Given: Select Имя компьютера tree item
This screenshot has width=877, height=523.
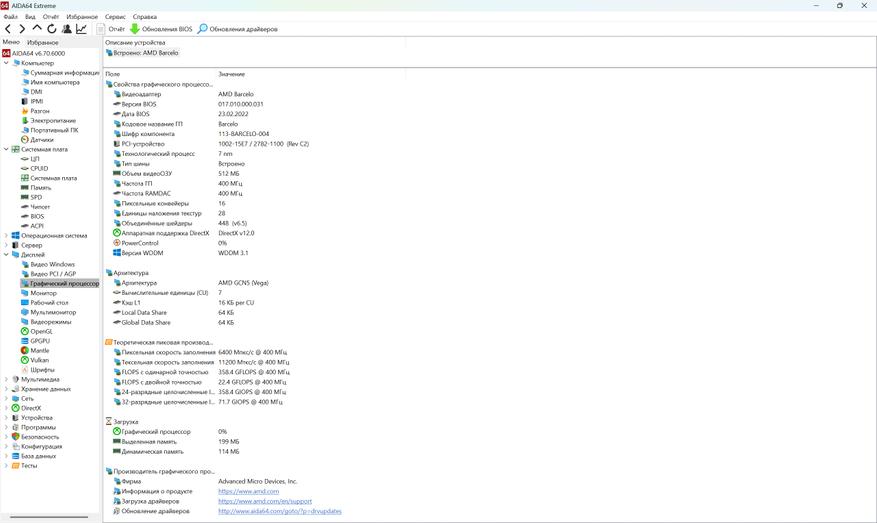Looking at the screenshot, I should pos(50,82).
